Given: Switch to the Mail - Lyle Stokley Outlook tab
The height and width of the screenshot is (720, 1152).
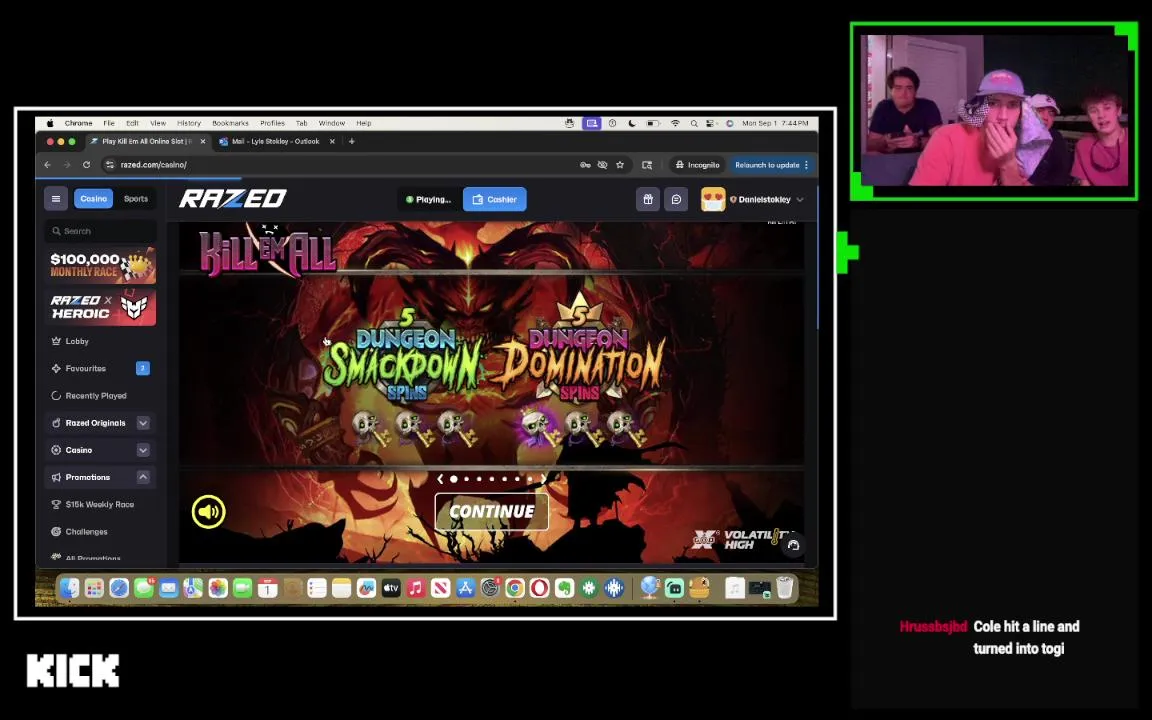Looking at the screenshot, I should 276,141.
